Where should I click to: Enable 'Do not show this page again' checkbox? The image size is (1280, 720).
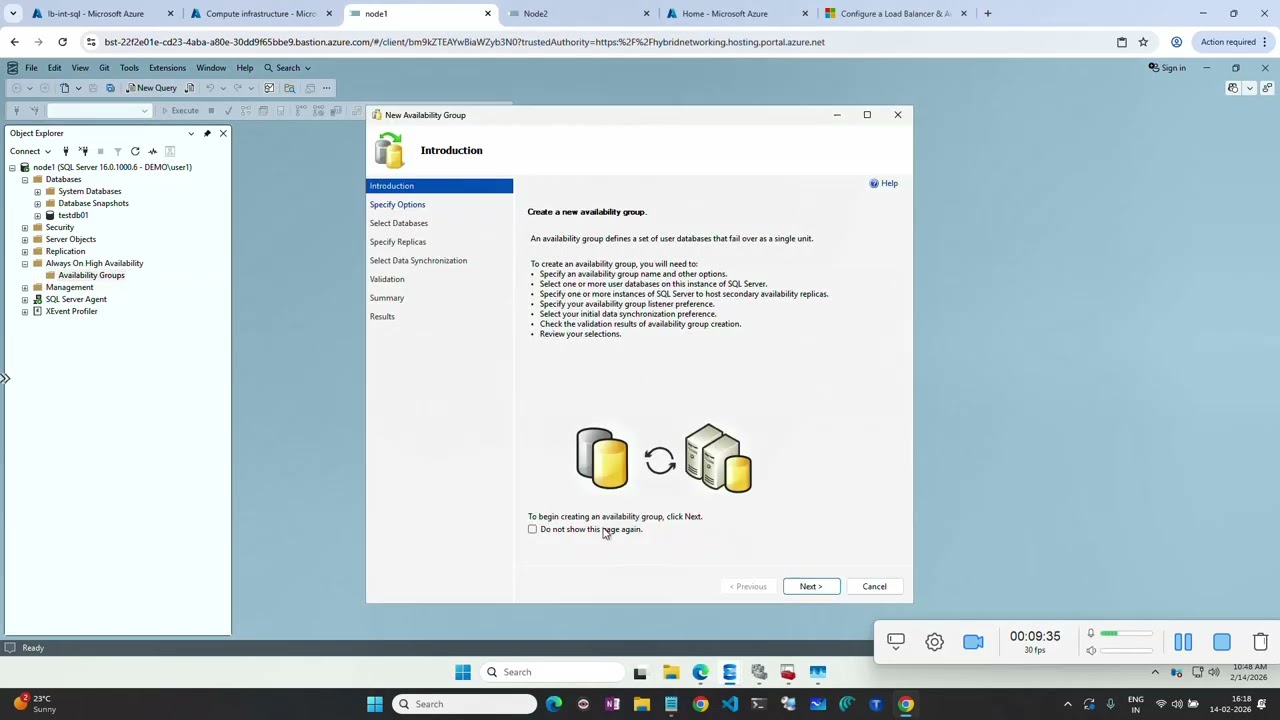coord(532,529)
